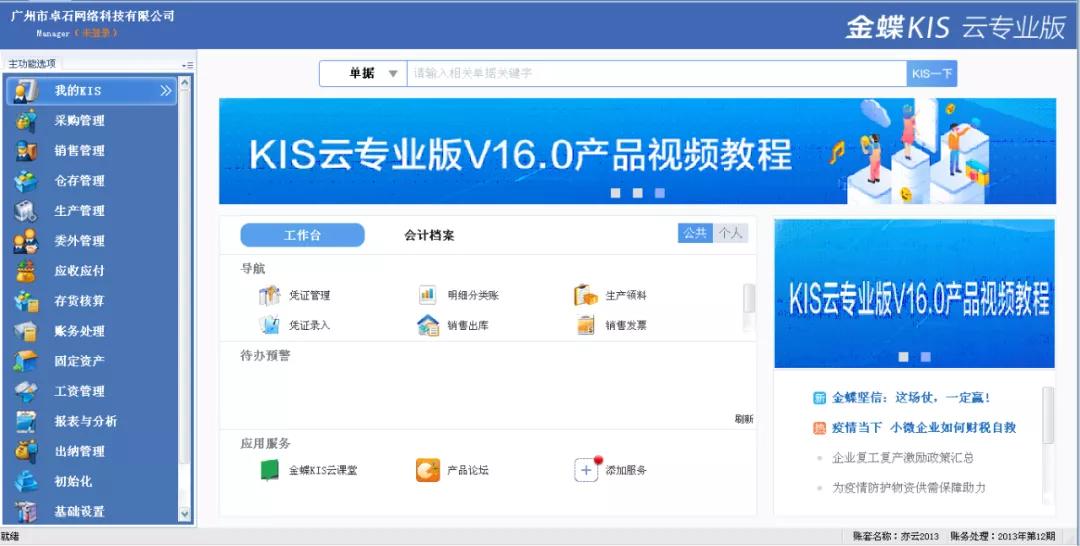Open 我的KIS sidebar icon
1080x546 pixels.
coord(26,91)
